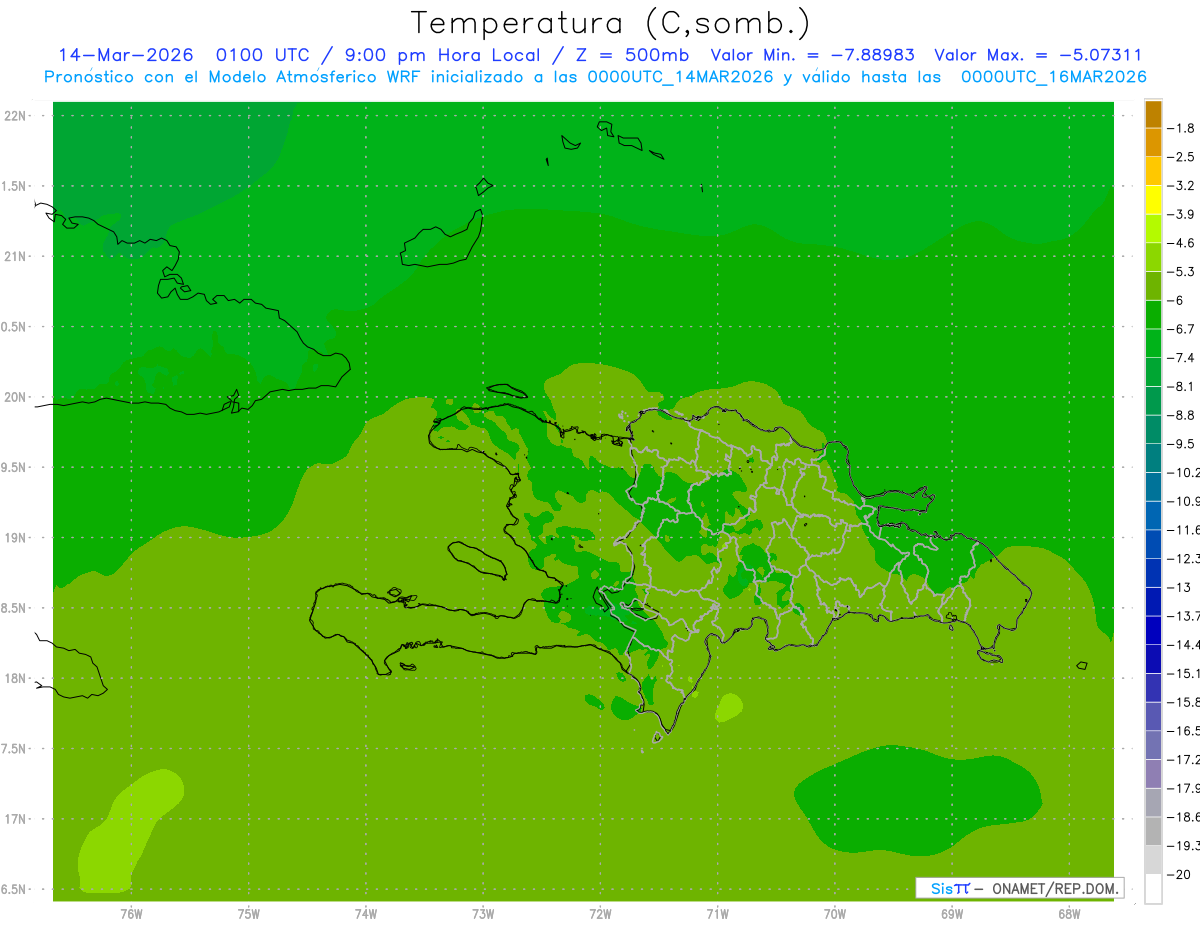Screen dimensions: 1200x927
Task: Click the colorbar value -16.5
Action: 1183,731
